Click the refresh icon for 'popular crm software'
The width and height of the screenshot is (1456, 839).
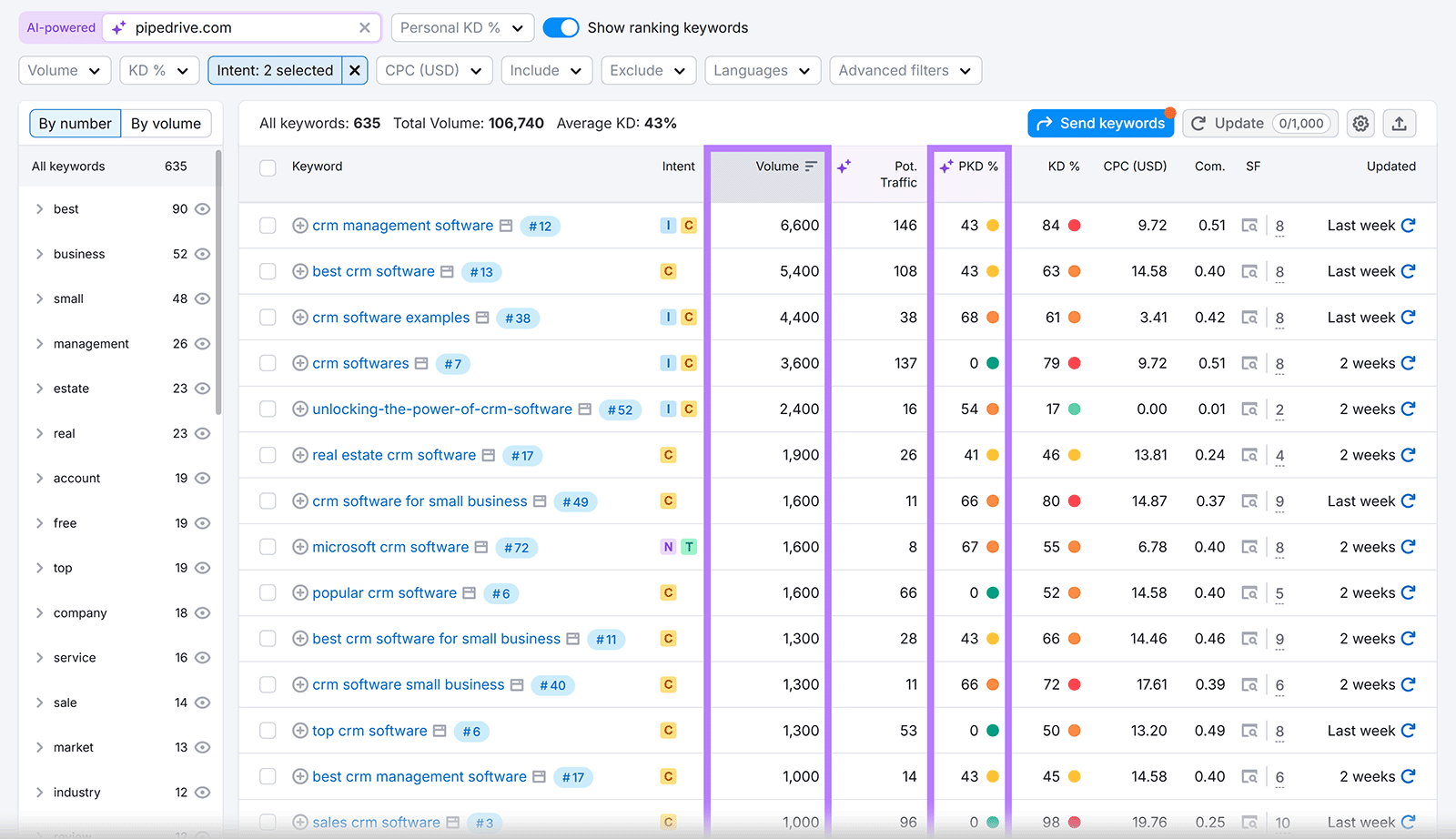pos(1409,593)
